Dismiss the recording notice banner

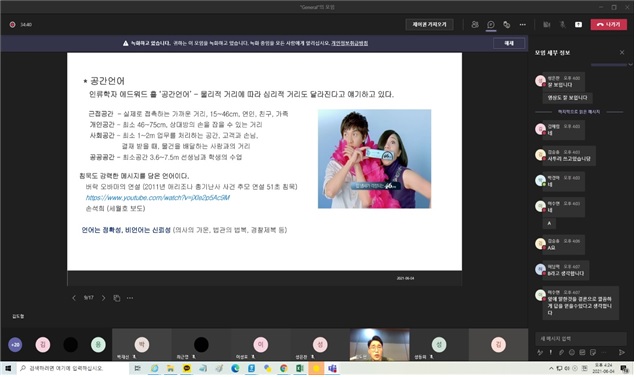(509, 43)
